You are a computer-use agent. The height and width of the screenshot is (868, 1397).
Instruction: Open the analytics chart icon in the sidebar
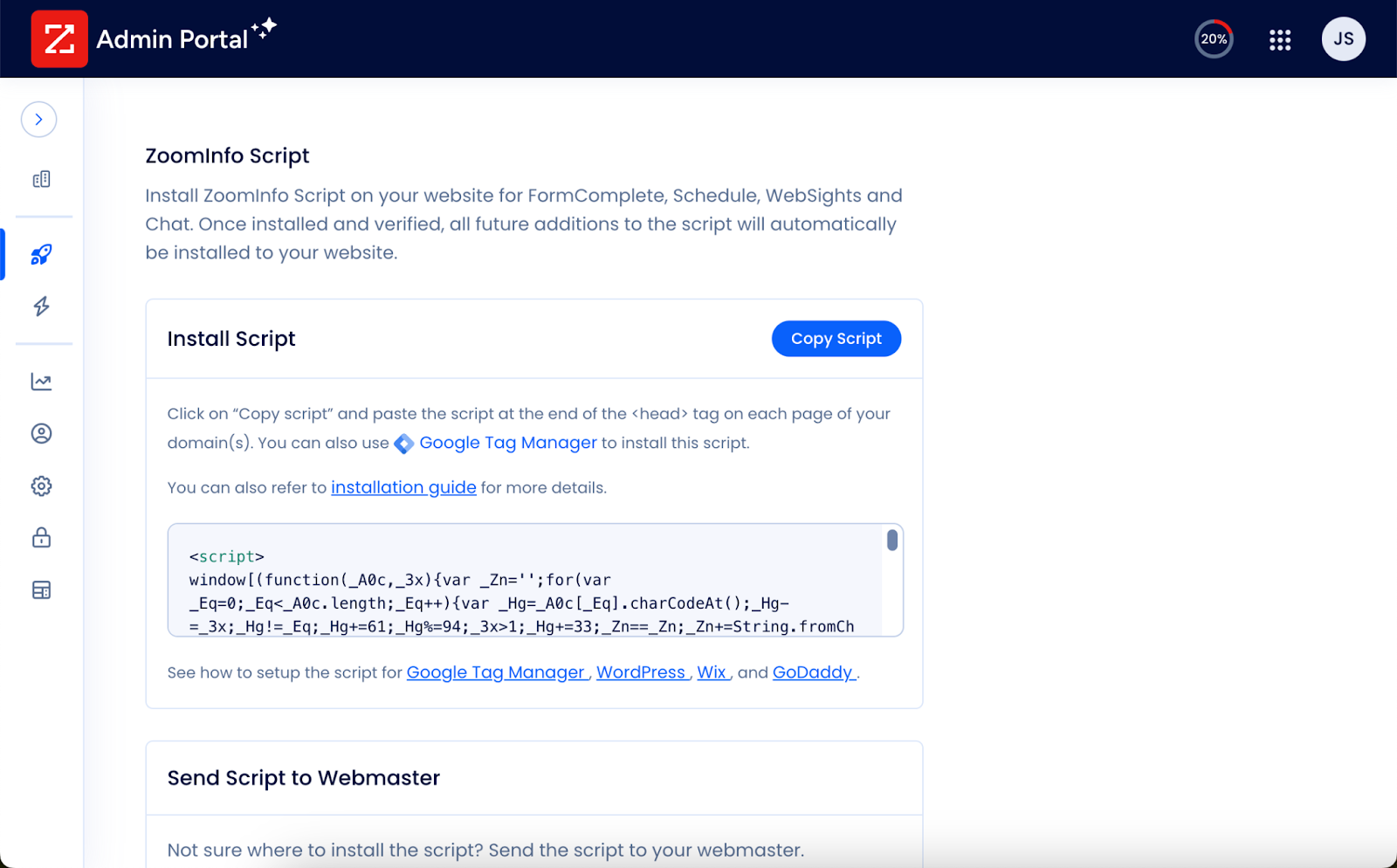click(x=42, y=382)
